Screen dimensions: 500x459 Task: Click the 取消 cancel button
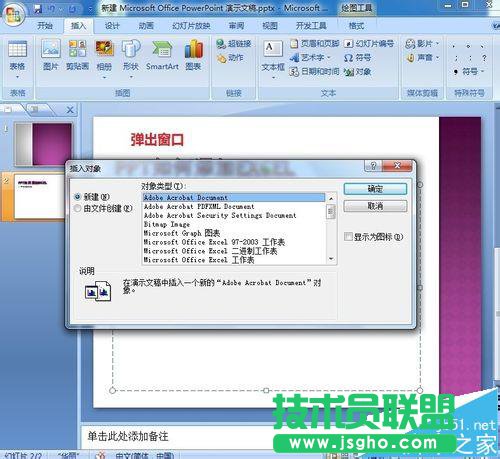(375, 206)
